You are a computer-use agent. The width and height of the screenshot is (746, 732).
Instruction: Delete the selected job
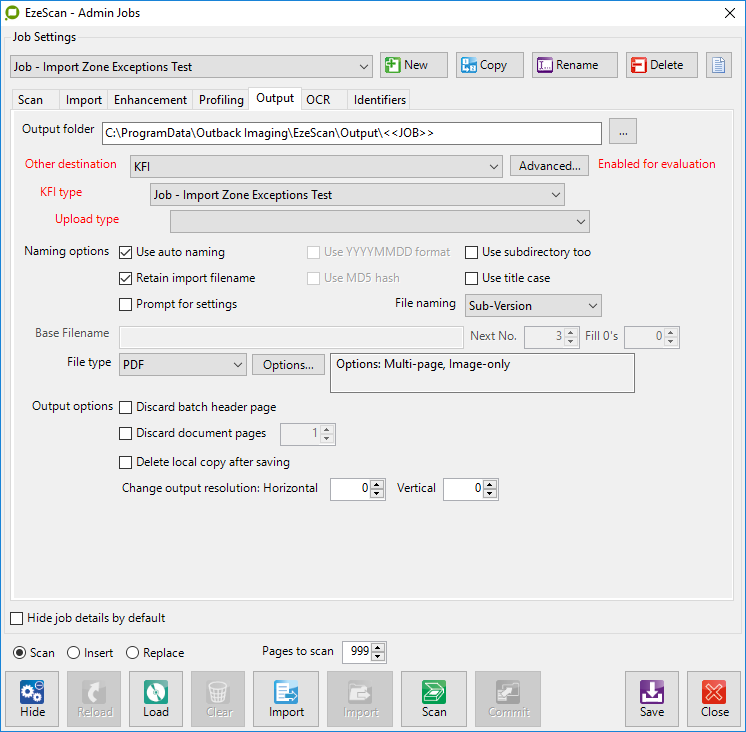coord(662,65)
